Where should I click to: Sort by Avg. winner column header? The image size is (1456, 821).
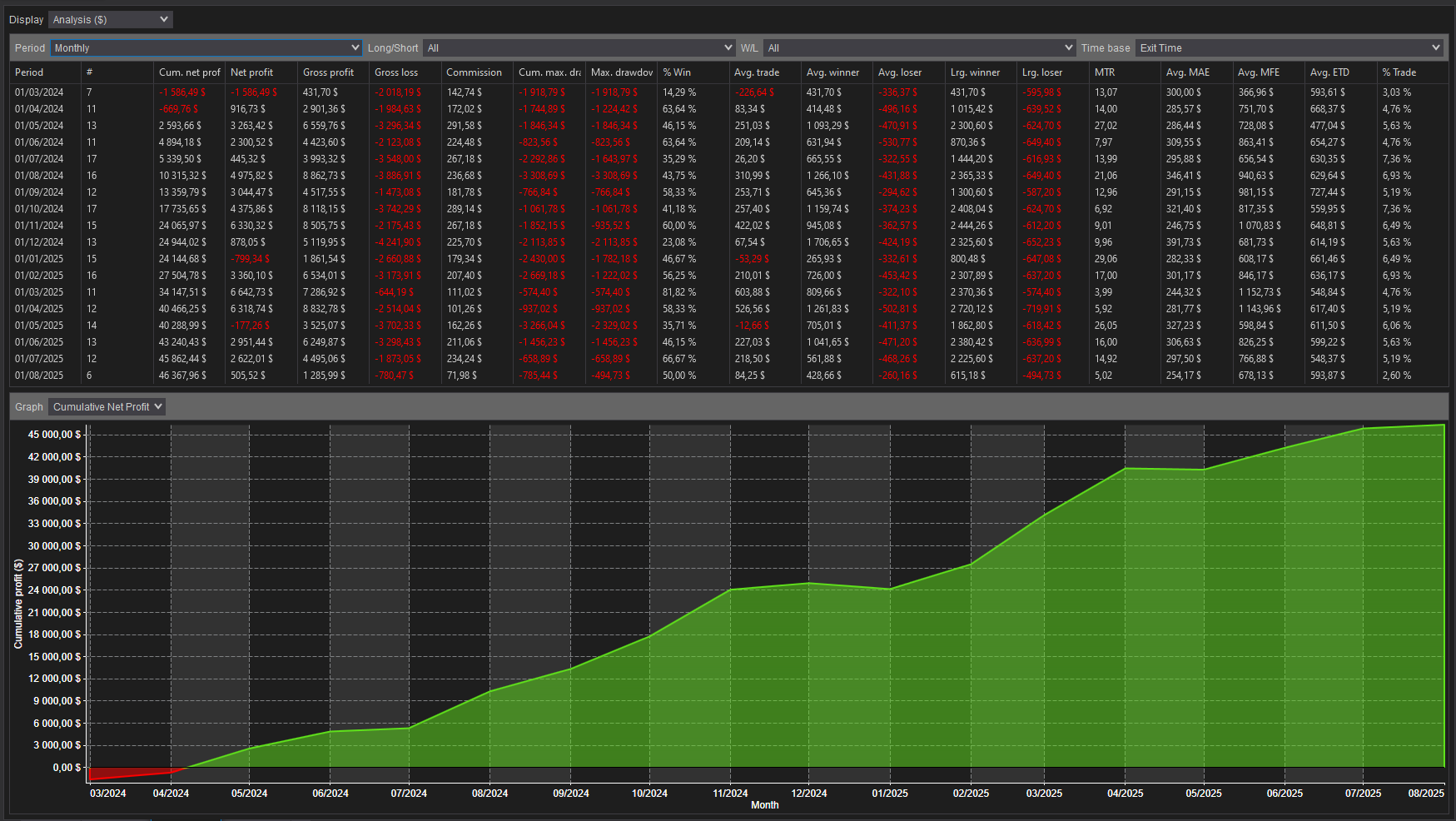[837, 72]
